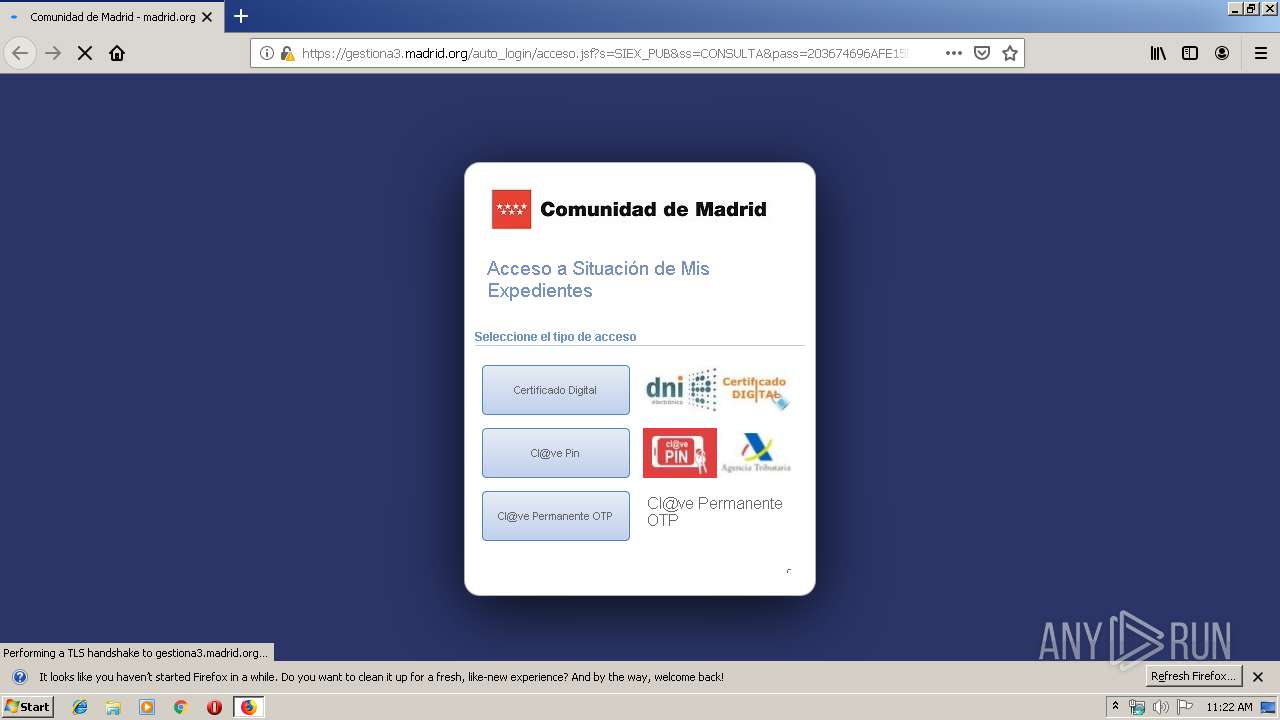Open Action Center flag icon
Image resolution: width=1280 pixels, height=720 pixels.
[1185, 707]
